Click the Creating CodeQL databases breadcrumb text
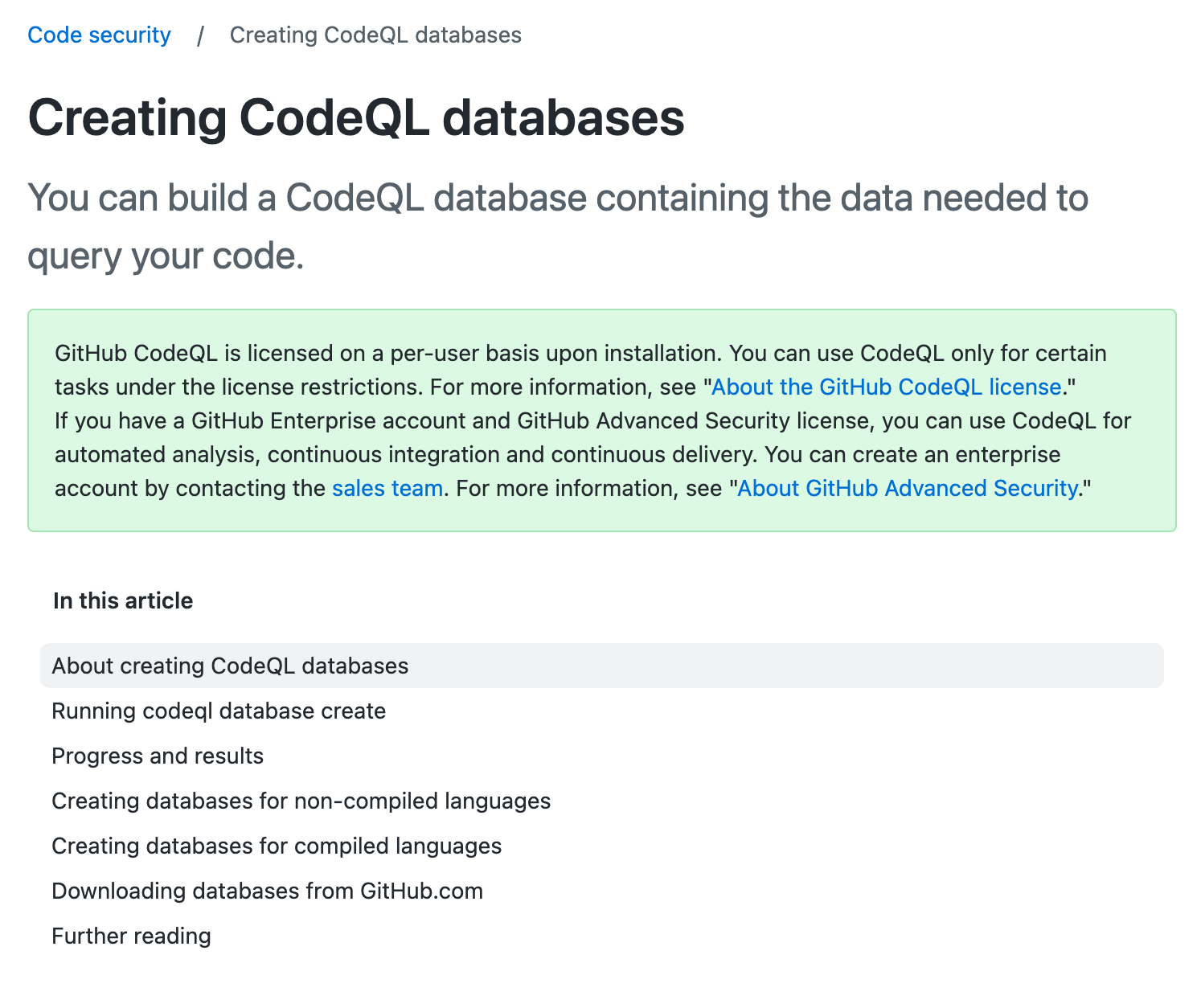 point(375,35)
